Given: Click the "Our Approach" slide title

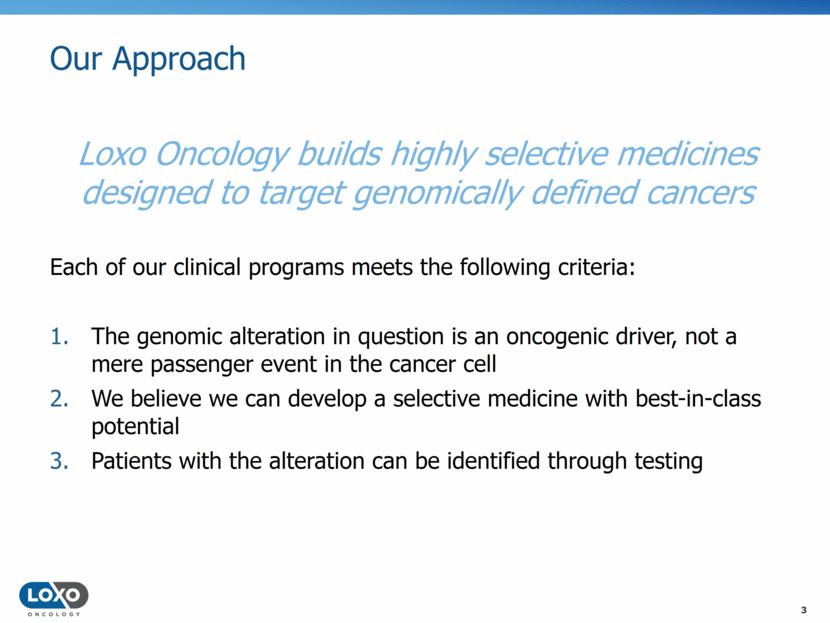Looking at the screenshot, I should (147, 58).
